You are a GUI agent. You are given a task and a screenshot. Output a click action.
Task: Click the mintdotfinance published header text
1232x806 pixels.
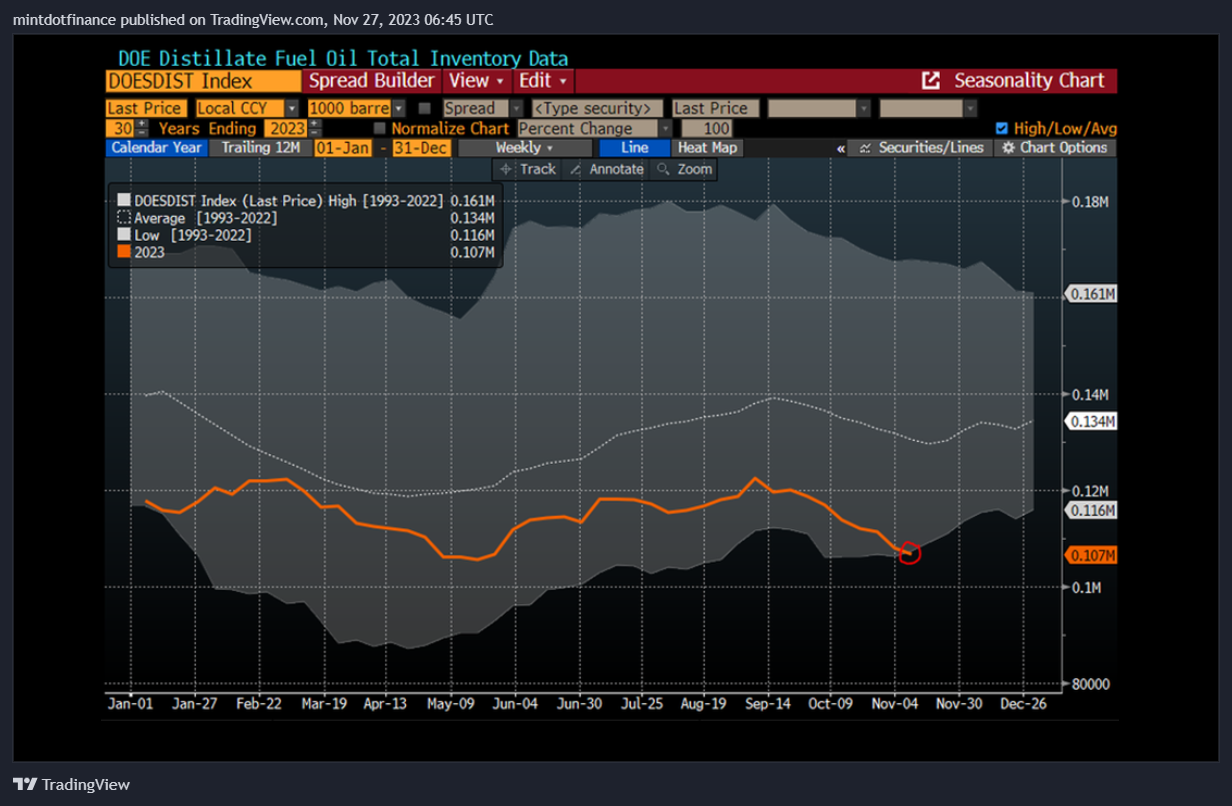click(253, 20)
